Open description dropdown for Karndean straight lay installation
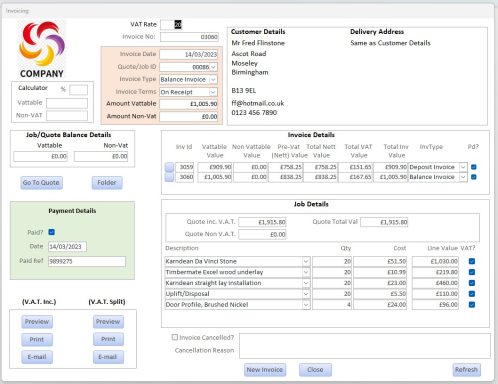The height and width of the screenshot is (384, 498). 306,283
